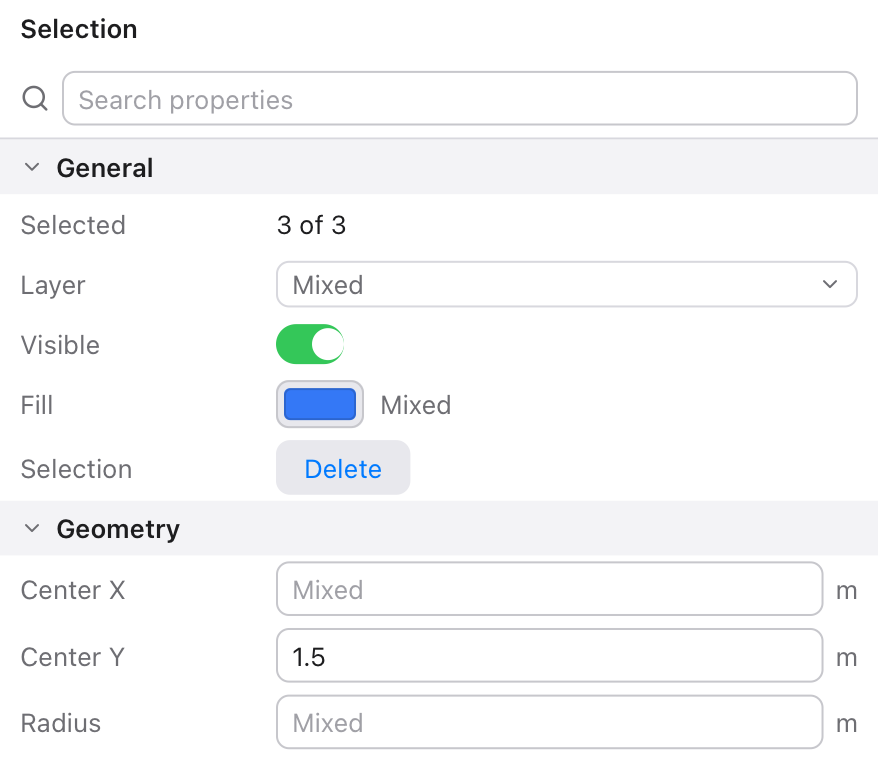Click the General section header text

click(105, 168)
